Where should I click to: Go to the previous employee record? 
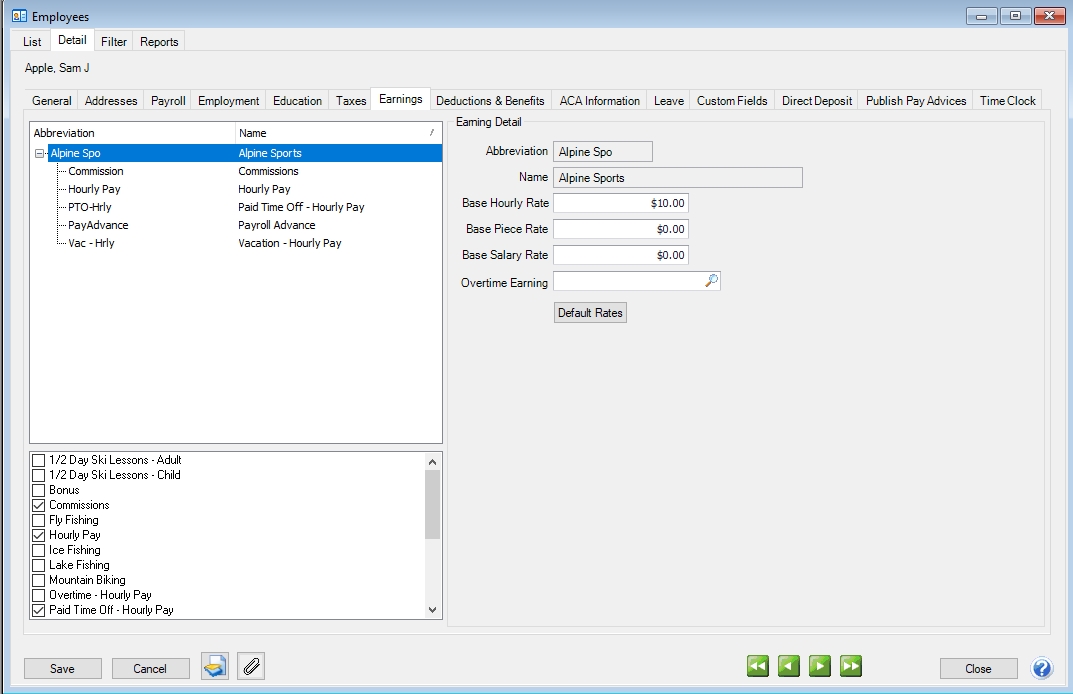coord(789,667)
